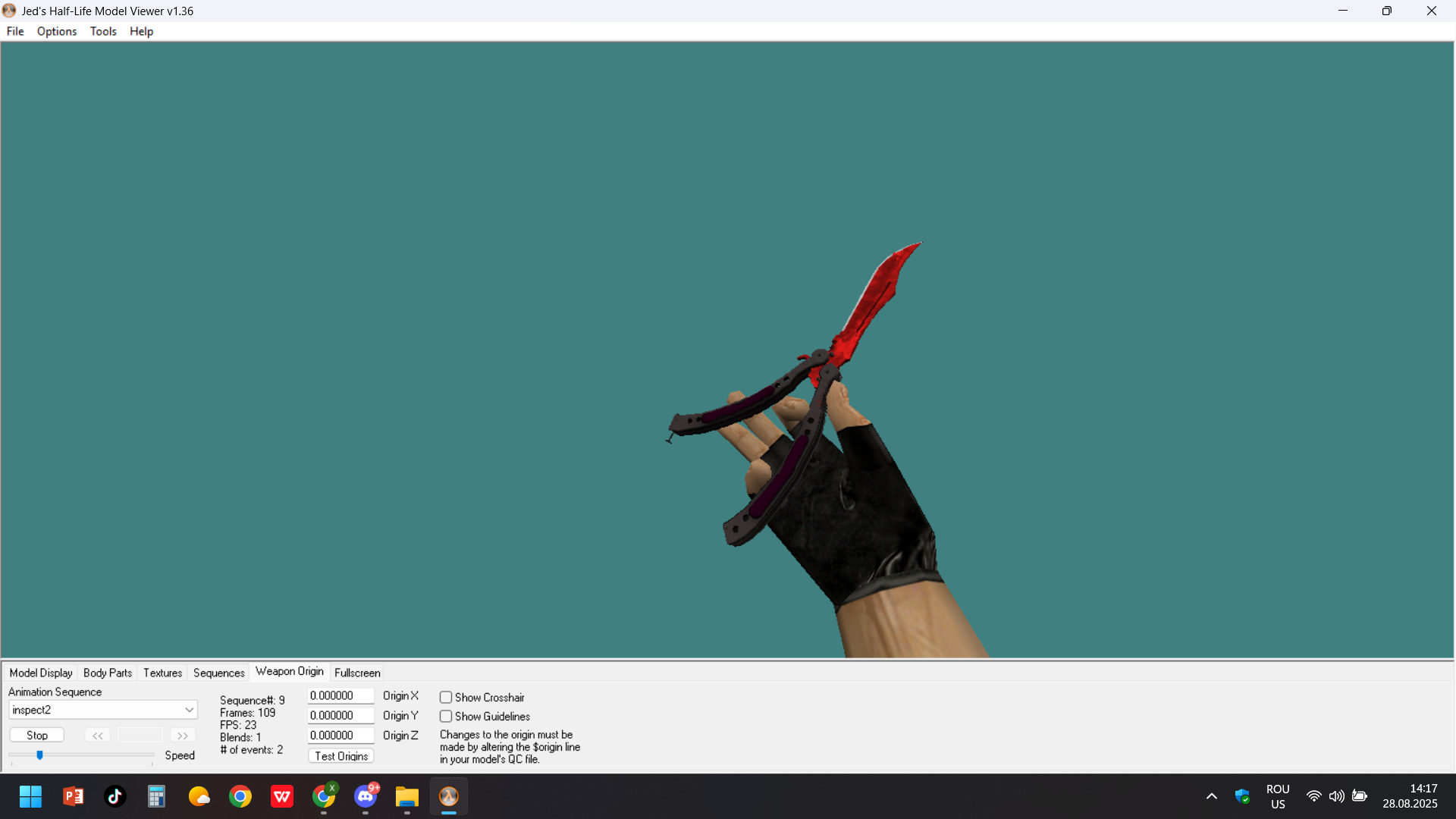Switch the ROU US input language
Screen dimensions: 1456x819
[x=1278, y=796]
